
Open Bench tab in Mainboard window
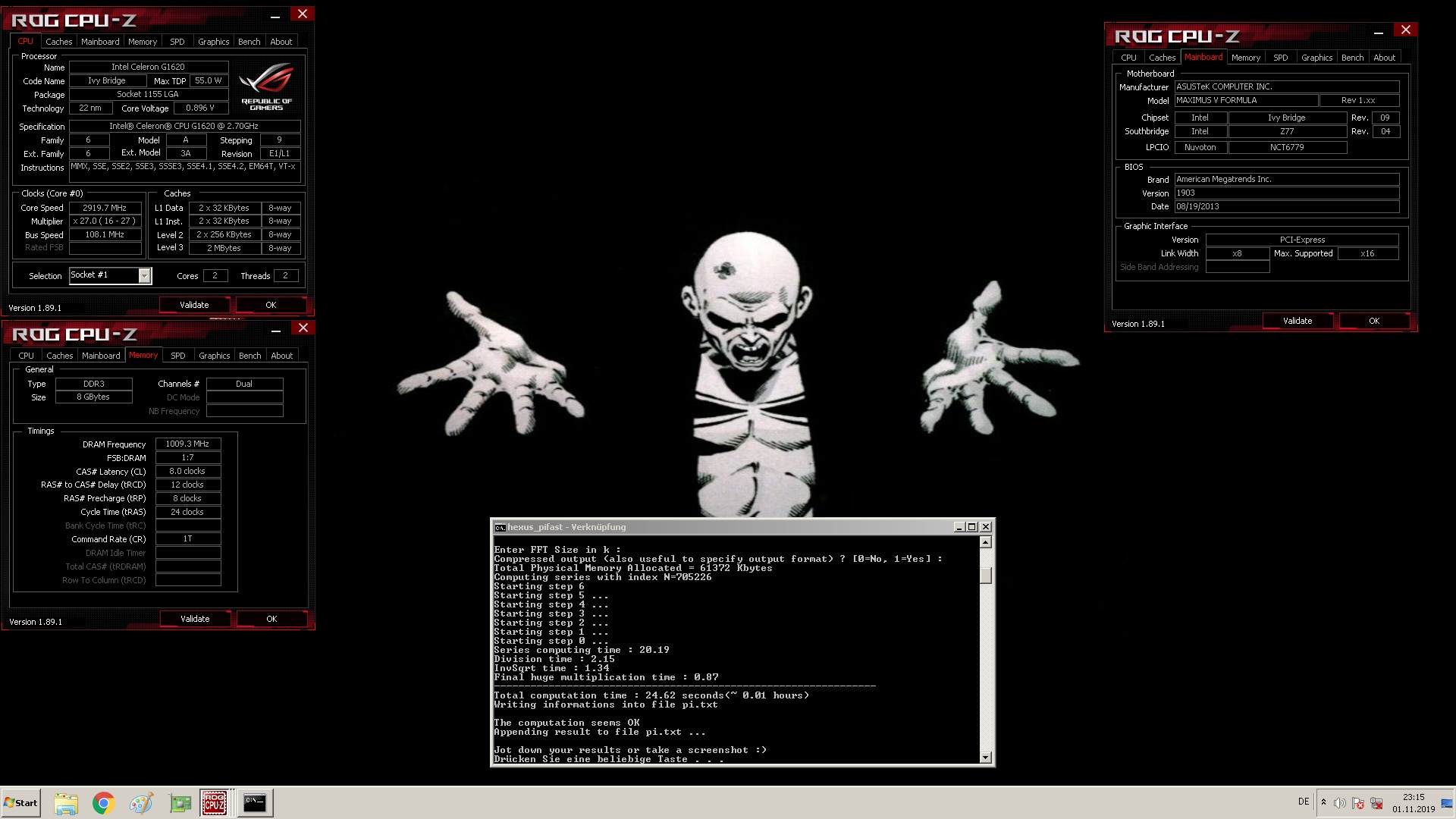(x=1352, y=58)
